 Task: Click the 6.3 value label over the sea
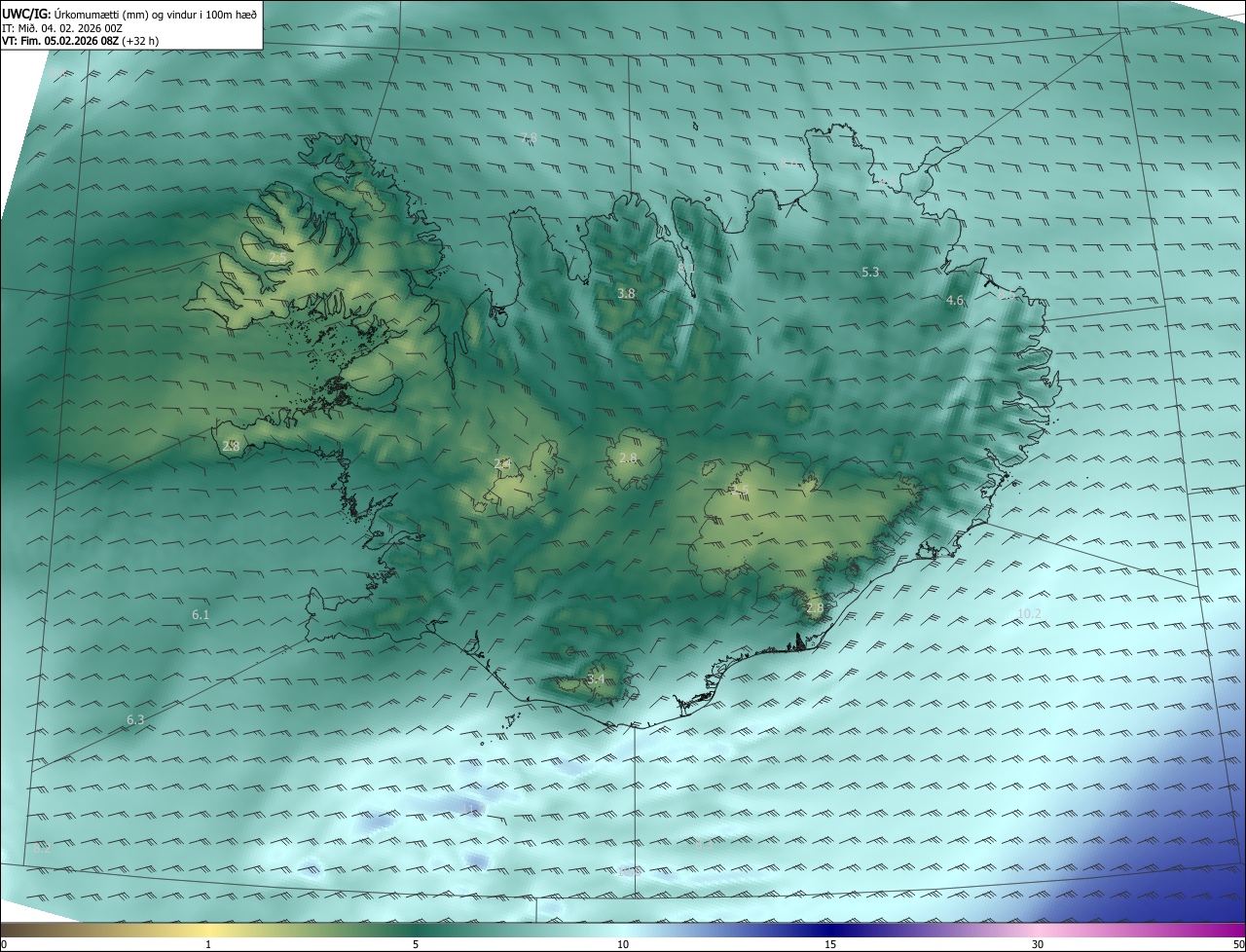(x=135, y=720)
